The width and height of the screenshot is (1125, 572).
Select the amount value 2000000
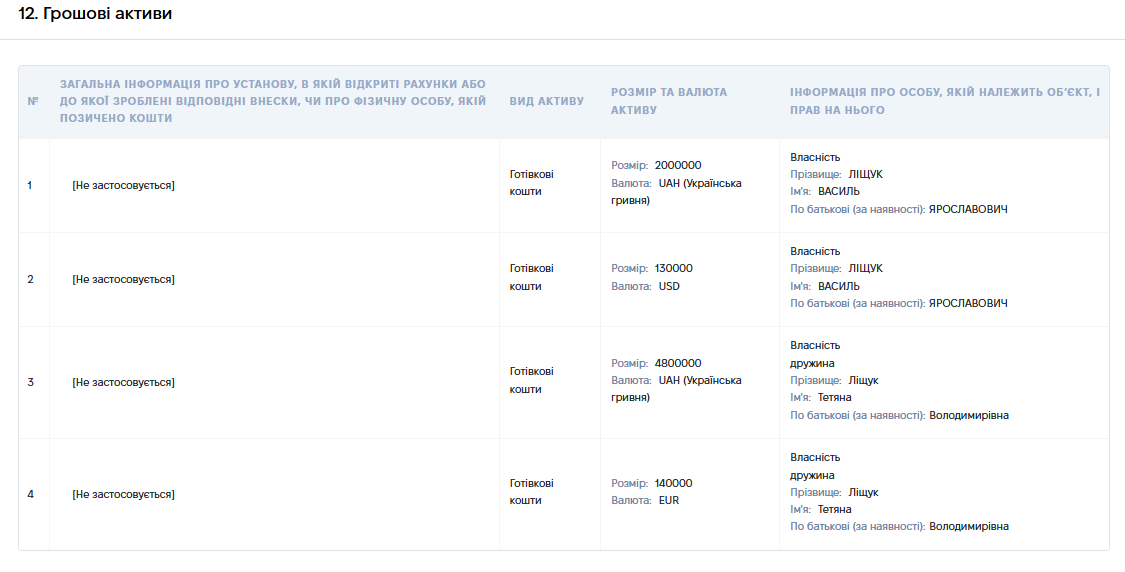point(678,165)
